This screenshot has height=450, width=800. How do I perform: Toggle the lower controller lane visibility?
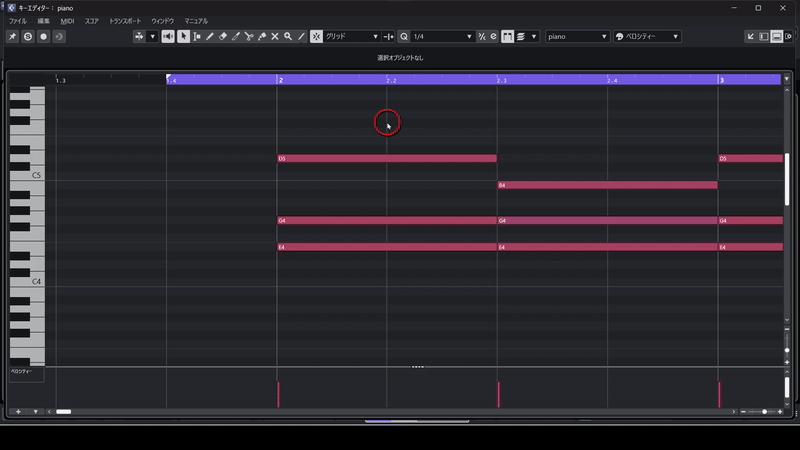pyautogui.click(x=777, y=36)
